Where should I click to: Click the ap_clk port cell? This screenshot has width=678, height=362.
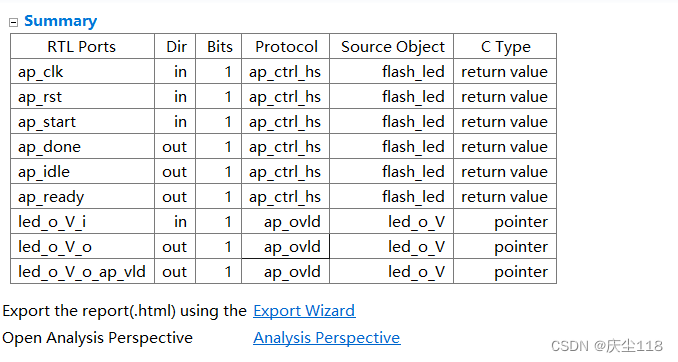click(82, 71)
